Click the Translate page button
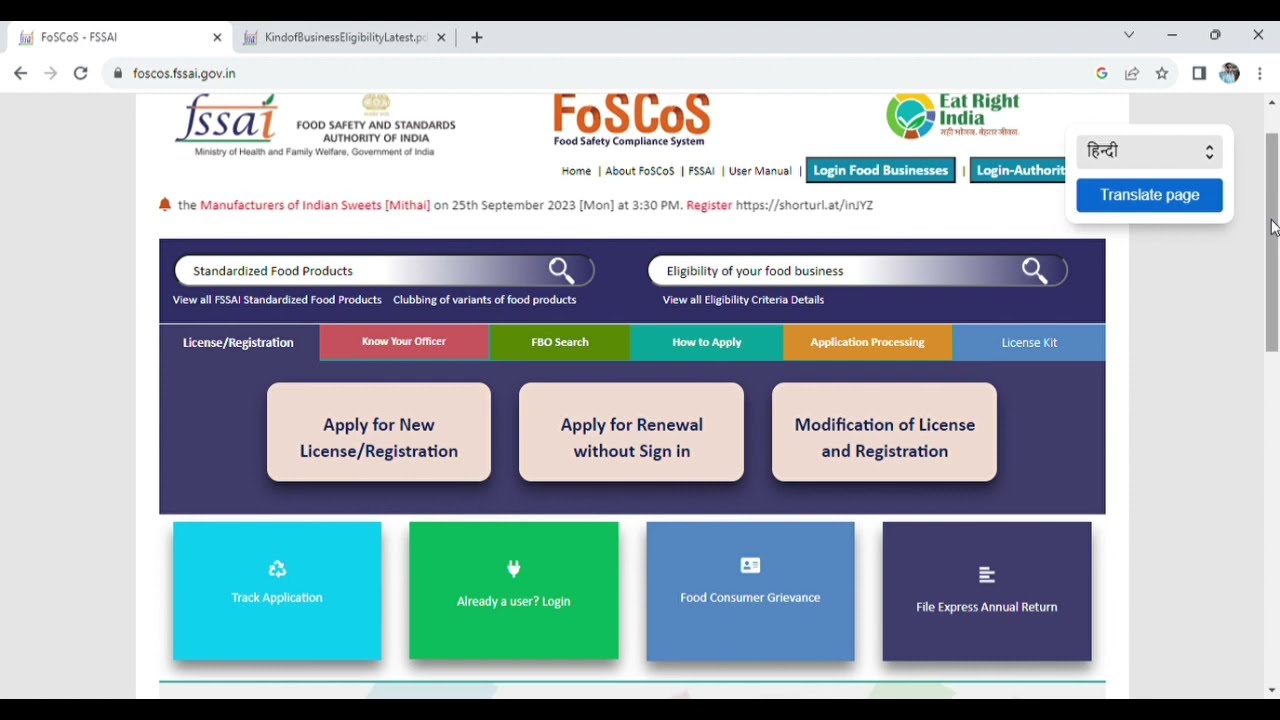 [x=1150, y=195]
